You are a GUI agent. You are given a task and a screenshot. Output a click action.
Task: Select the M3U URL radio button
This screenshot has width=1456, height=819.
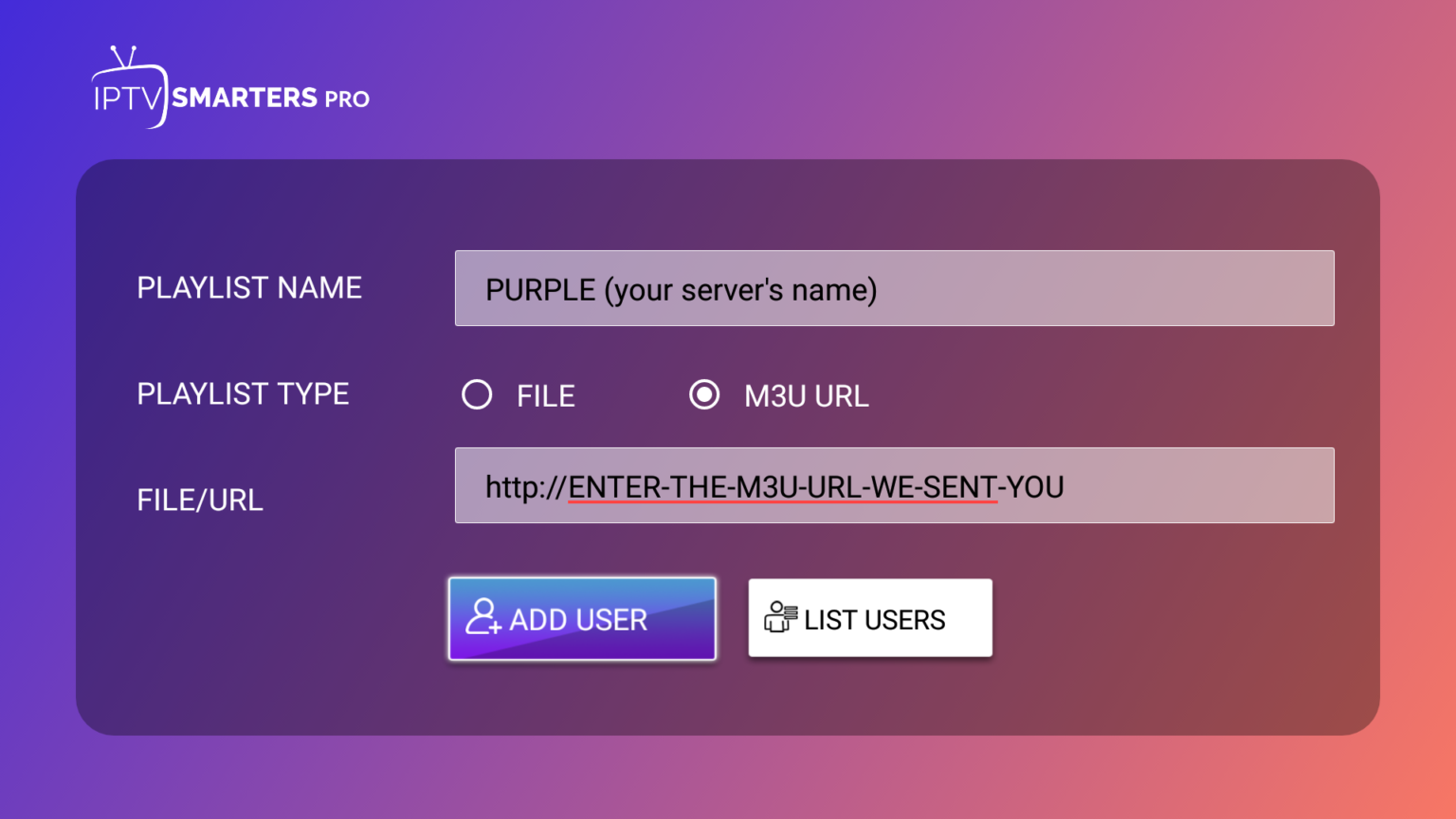pyautogui.click(x=704, y=394)
